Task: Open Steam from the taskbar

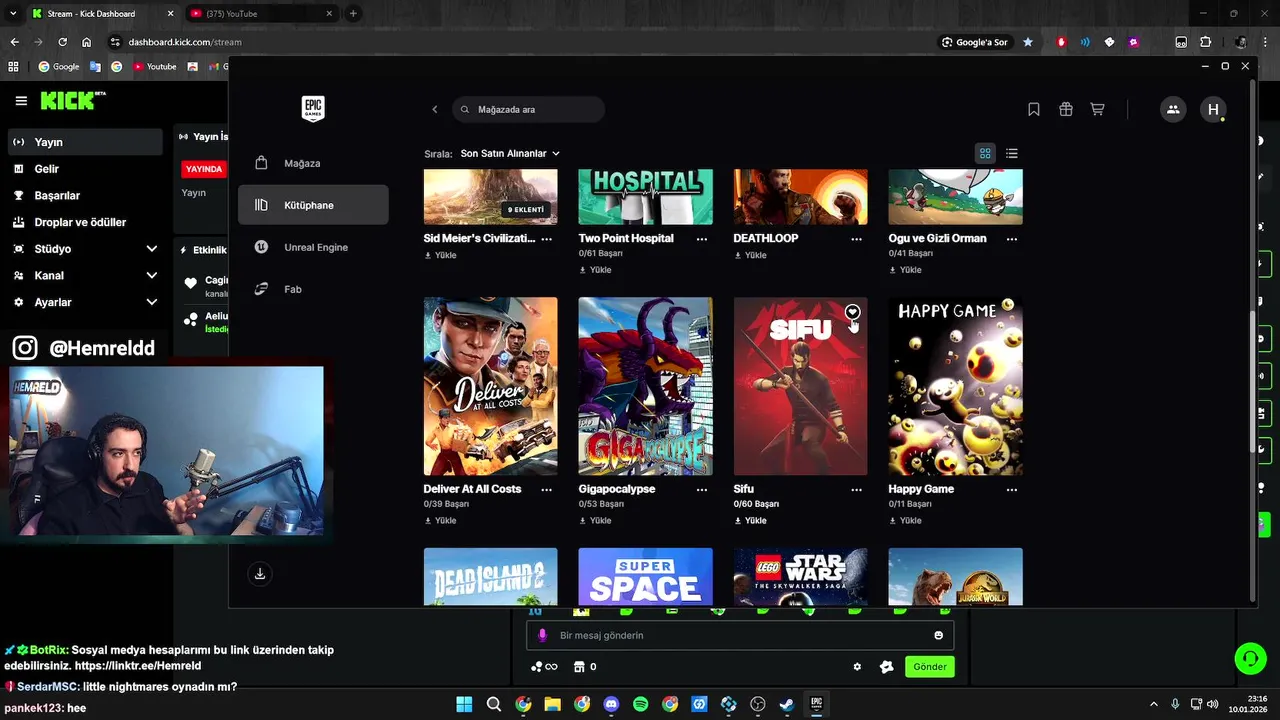Action: tap(787, 704)
